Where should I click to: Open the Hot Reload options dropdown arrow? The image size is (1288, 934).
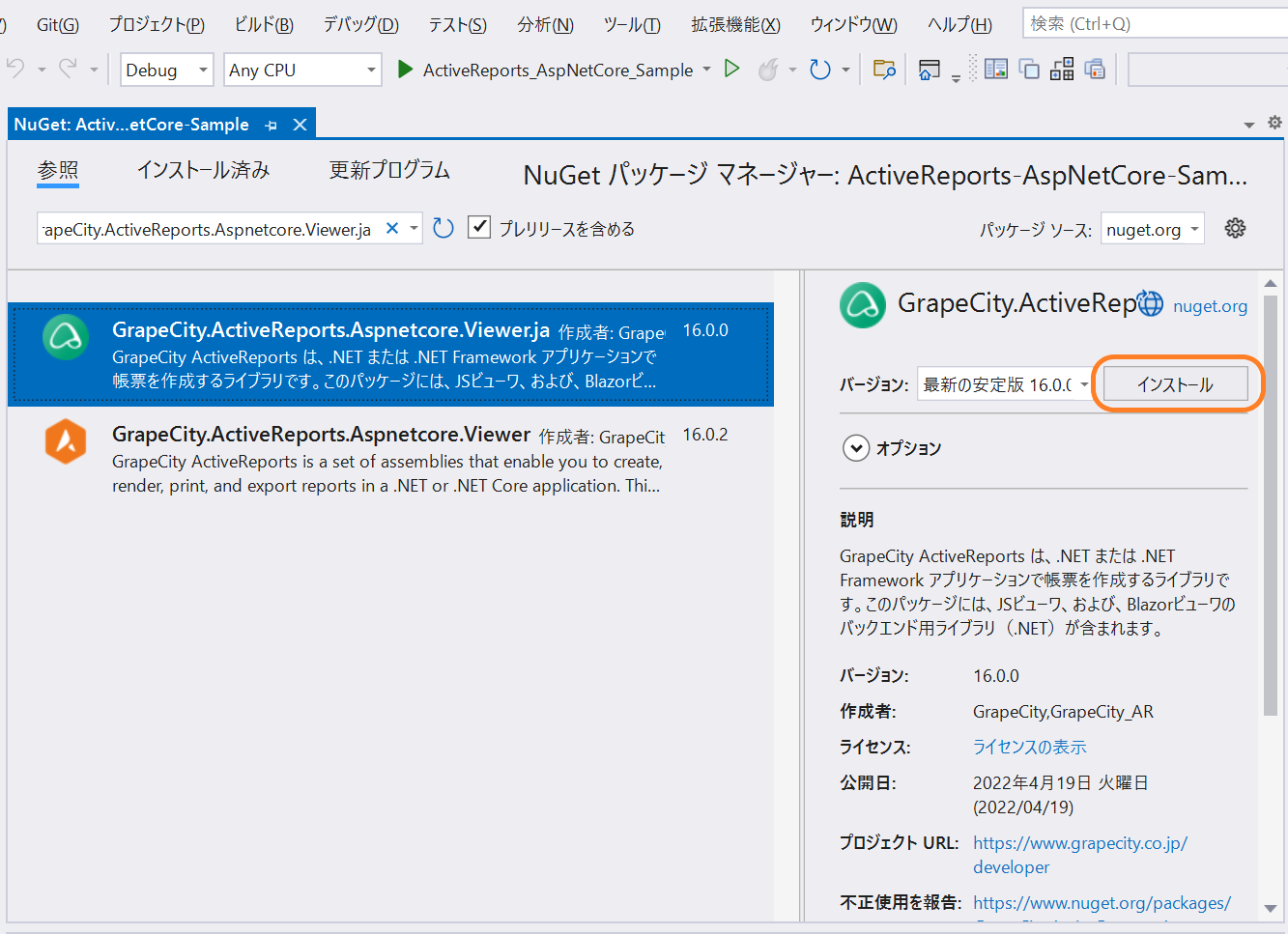tap(792, 70)
